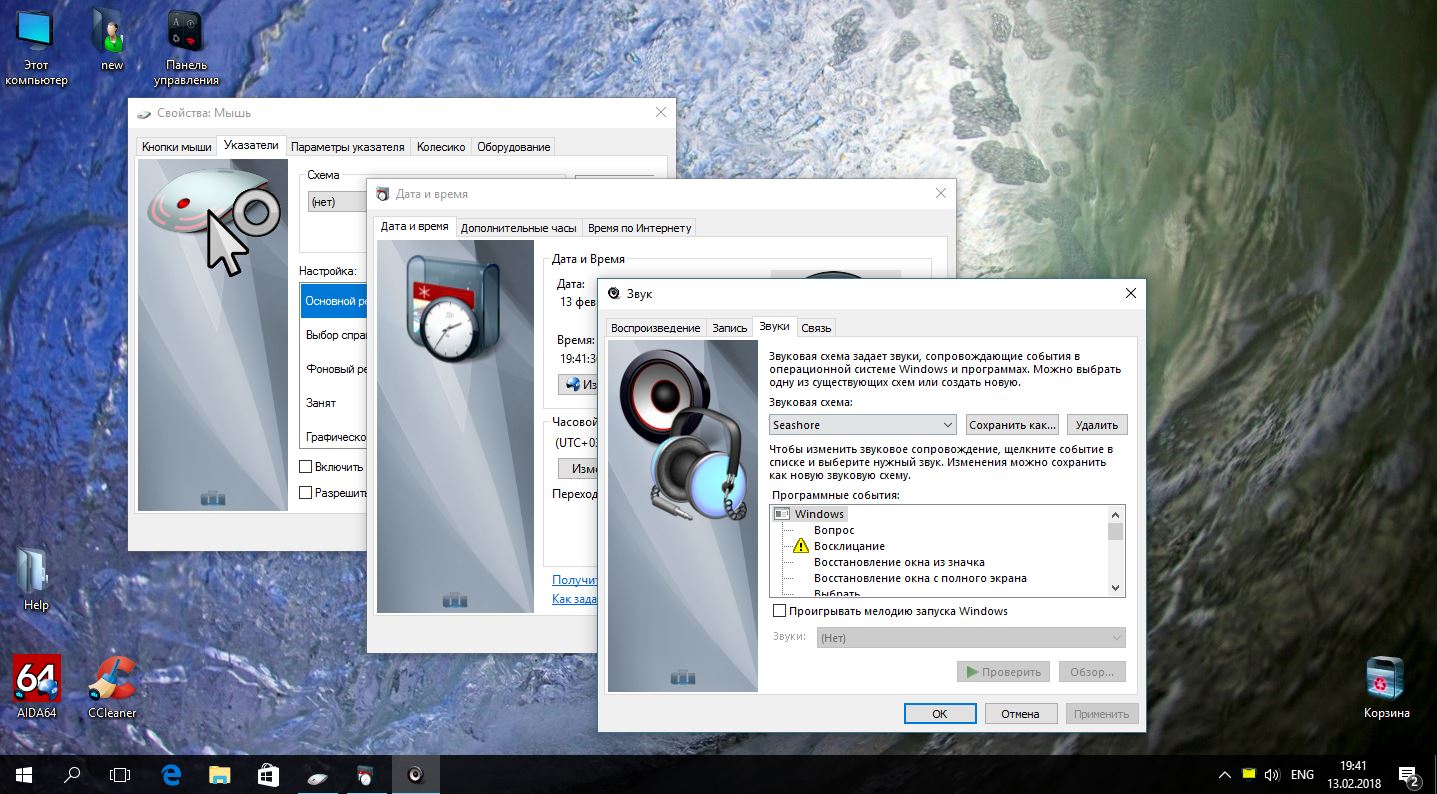Select Восклицание in program events list
Image resolution: width=1437 pixels, height=794 pixels.
[849, 546]
